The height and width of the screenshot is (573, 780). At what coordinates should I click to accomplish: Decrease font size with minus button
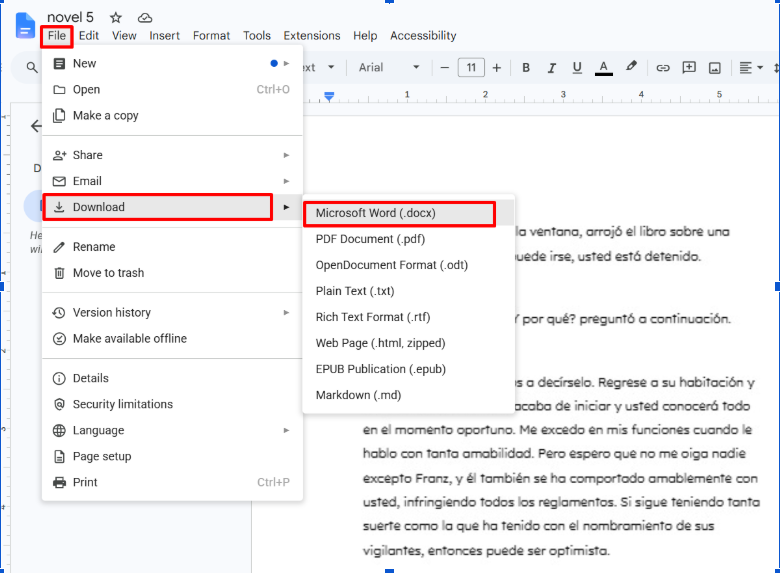click(x=445, y=68)
